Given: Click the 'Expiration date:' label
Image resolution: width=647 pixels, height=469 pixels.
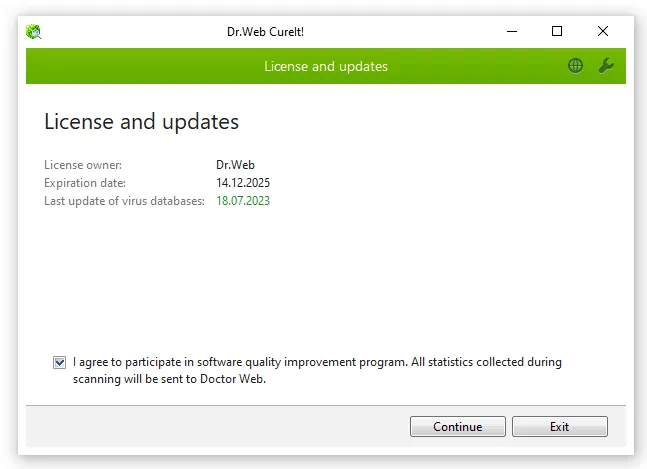Looking at the screenshot, I should (x=85, y=183).
